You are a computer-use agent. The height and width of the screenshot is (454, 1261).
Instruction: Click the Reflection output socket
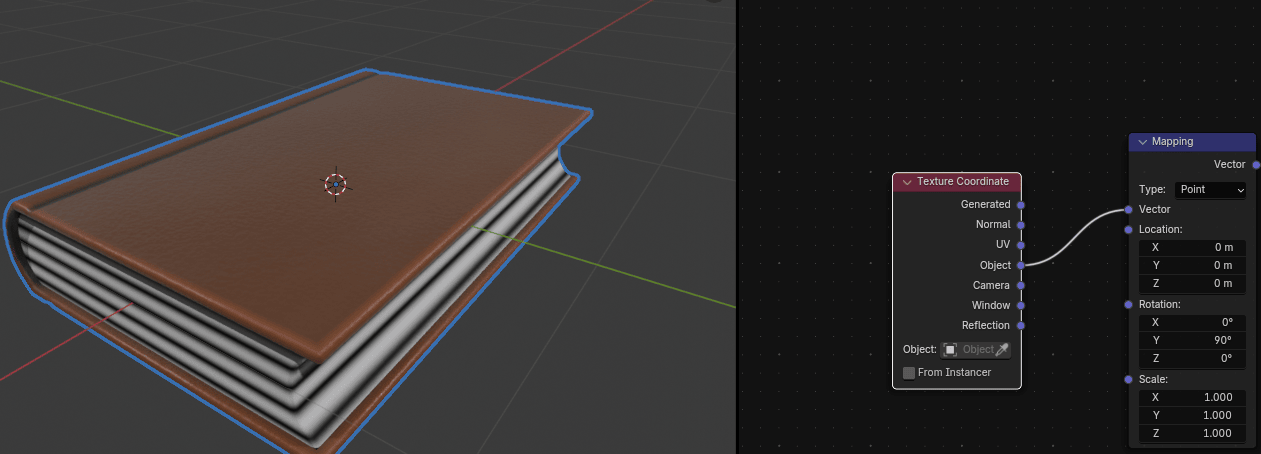(x=1020, y=325)
